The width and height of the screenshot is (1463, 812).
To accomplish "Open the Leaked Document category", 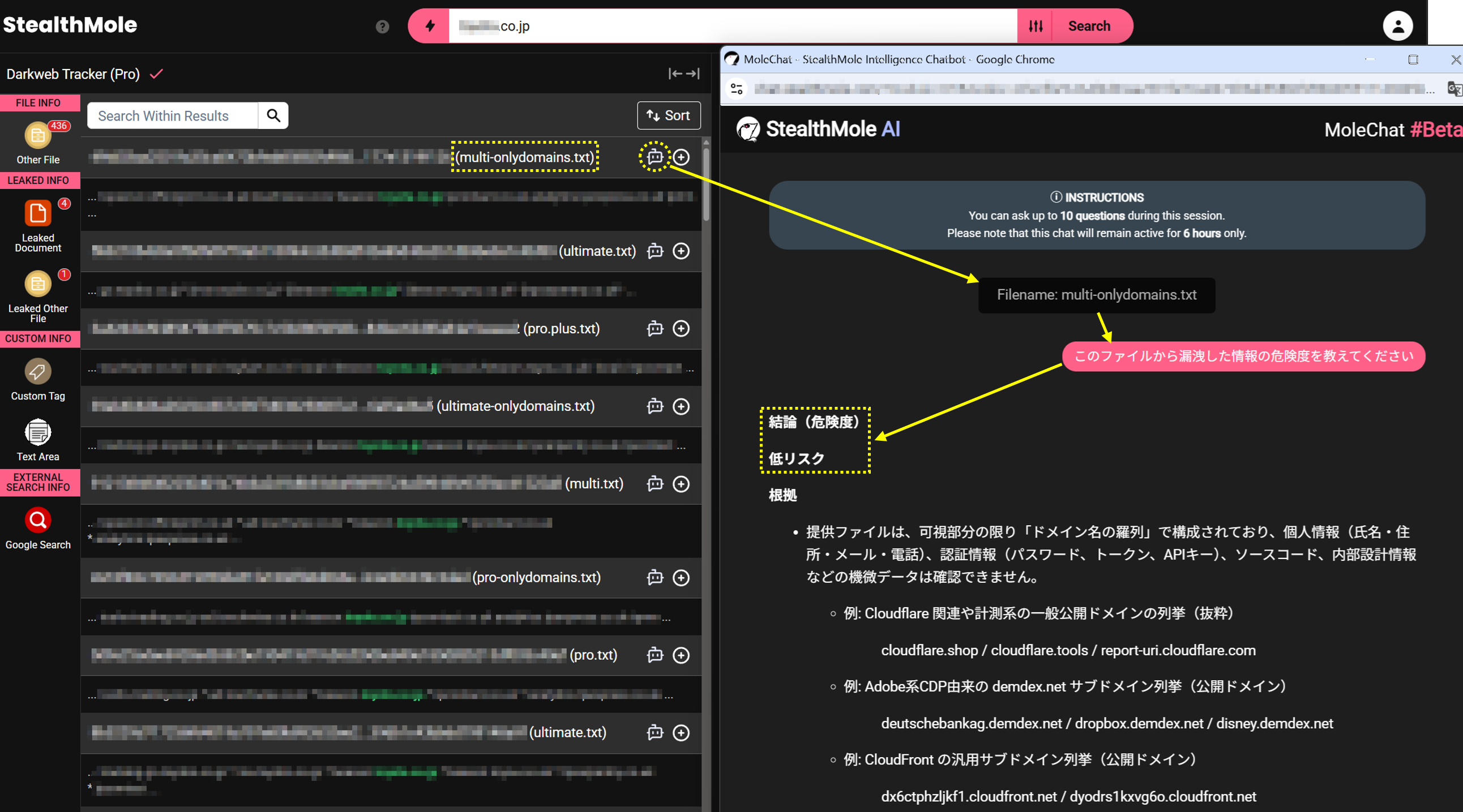I will pos(37,214).
